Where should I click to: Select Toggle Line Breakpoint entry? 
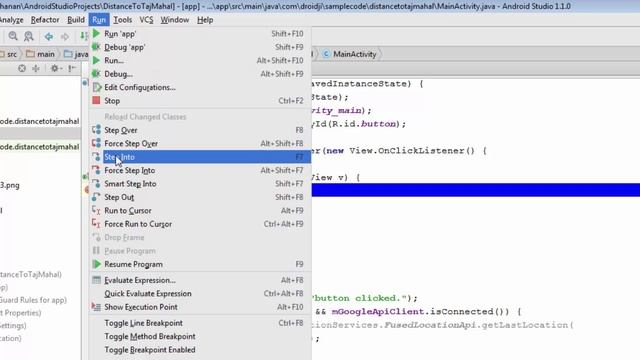(x=200, y=323)
